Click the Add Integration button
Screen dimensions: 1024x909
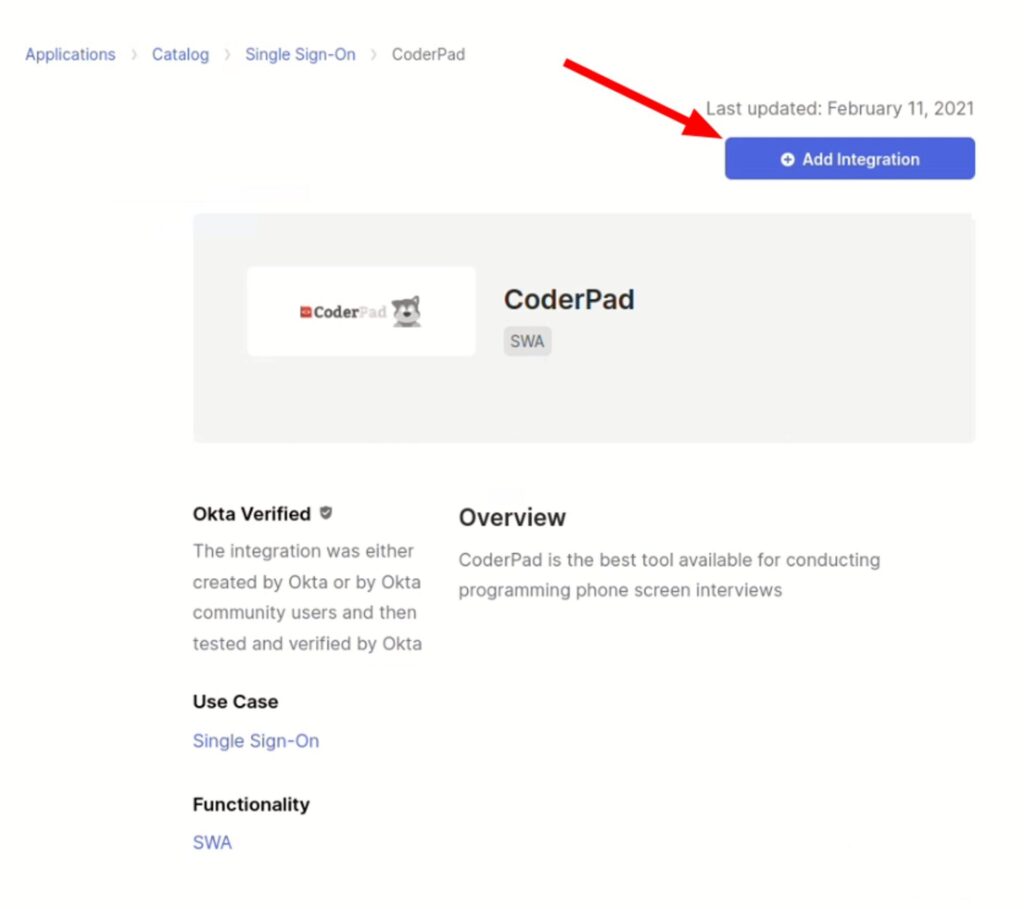[849, 158]
